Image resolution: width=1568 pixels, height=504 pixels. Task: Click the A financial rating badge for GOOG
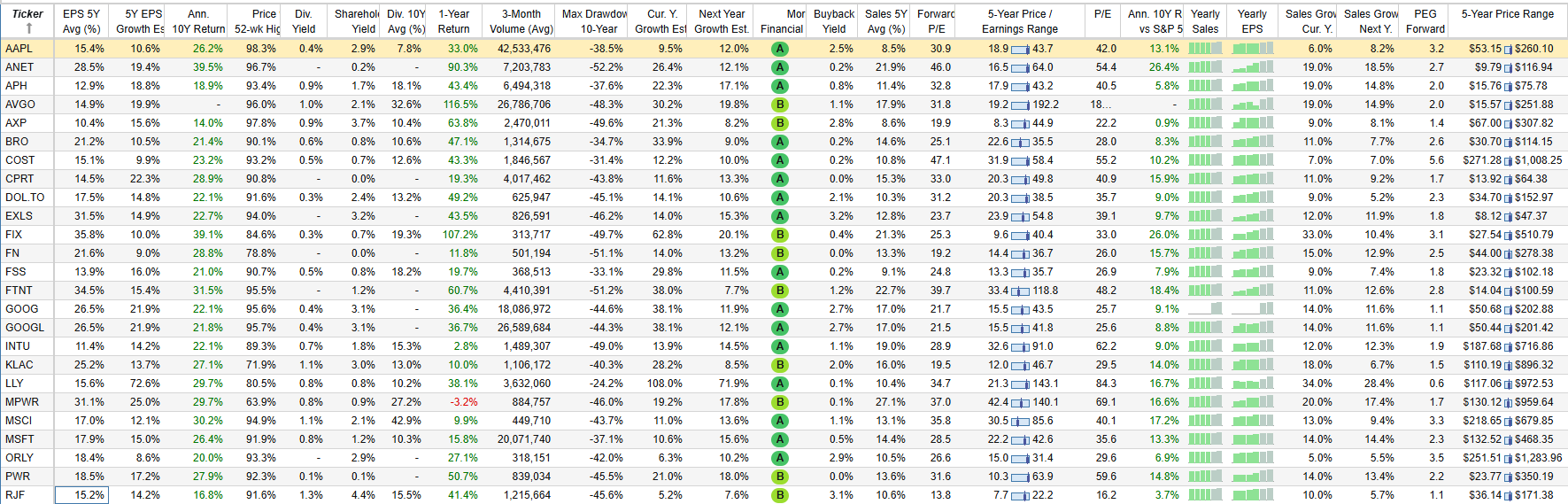coord(780,309)
